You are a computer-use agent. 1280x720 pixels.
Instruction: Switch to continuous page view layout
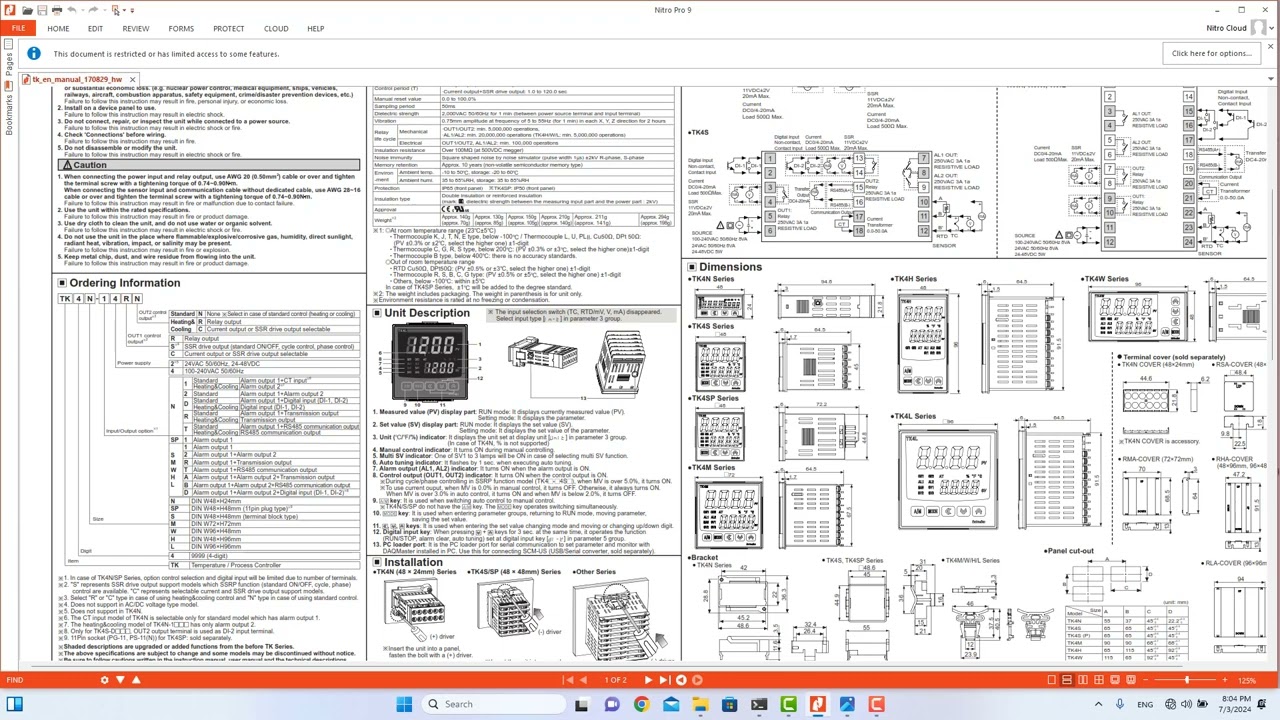(1067, 680)
